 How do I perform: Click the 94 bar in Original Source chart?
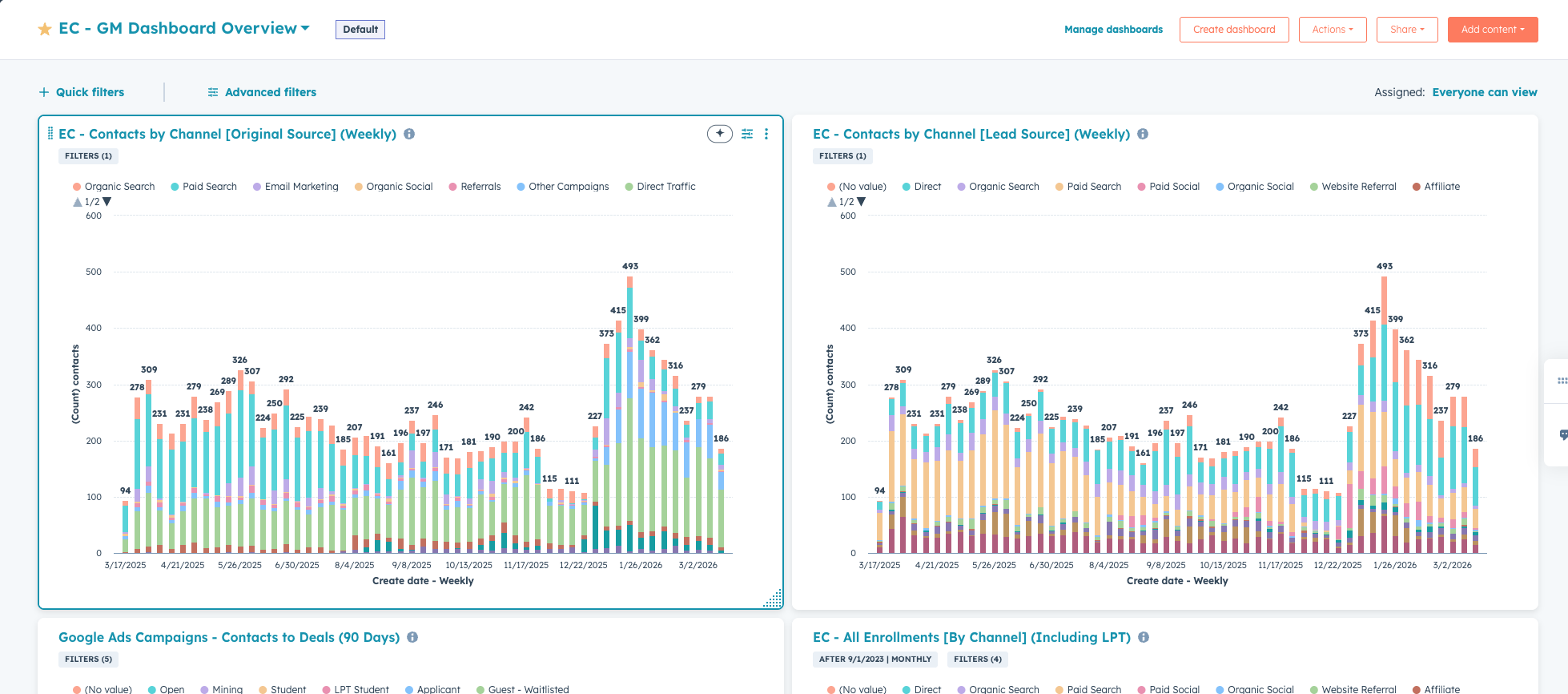[x=125, y=527]
